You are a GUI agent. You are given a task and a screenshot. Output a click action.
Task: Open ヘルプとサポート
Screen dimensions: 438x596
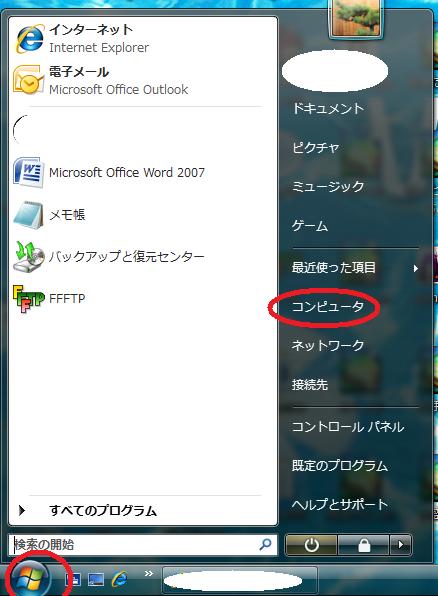tap(340, 504)
